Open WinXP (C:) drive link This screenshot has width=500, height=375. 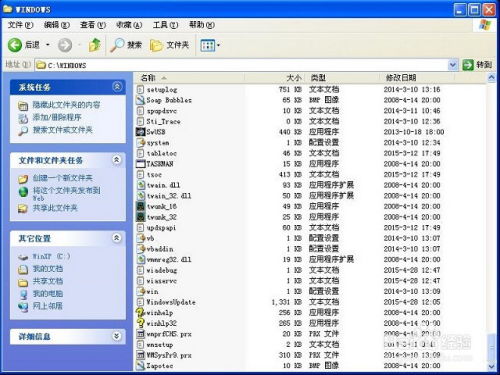[x=51, y=256]
